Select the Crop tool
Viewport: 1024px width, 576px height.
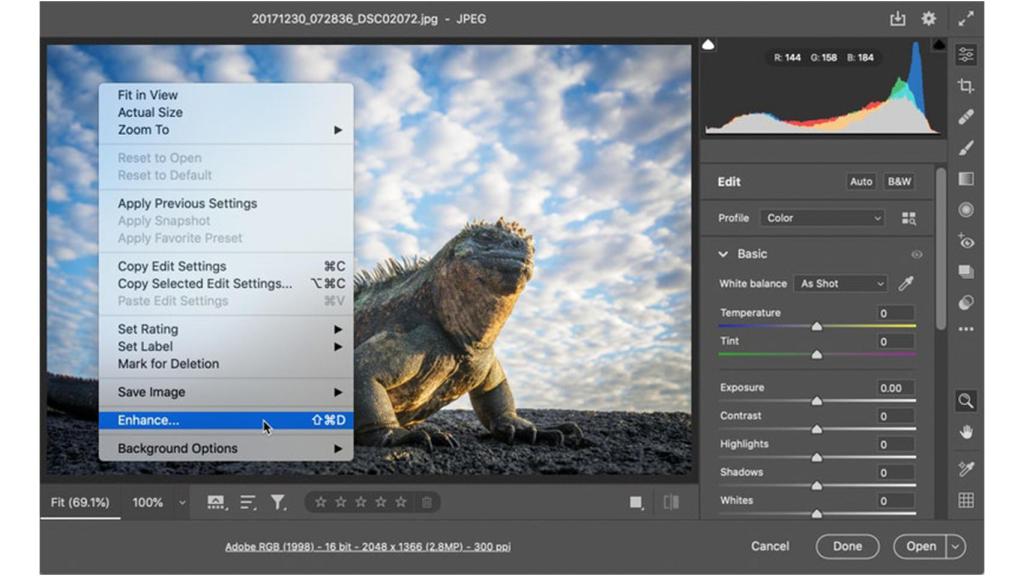click(x=967, y=89)
